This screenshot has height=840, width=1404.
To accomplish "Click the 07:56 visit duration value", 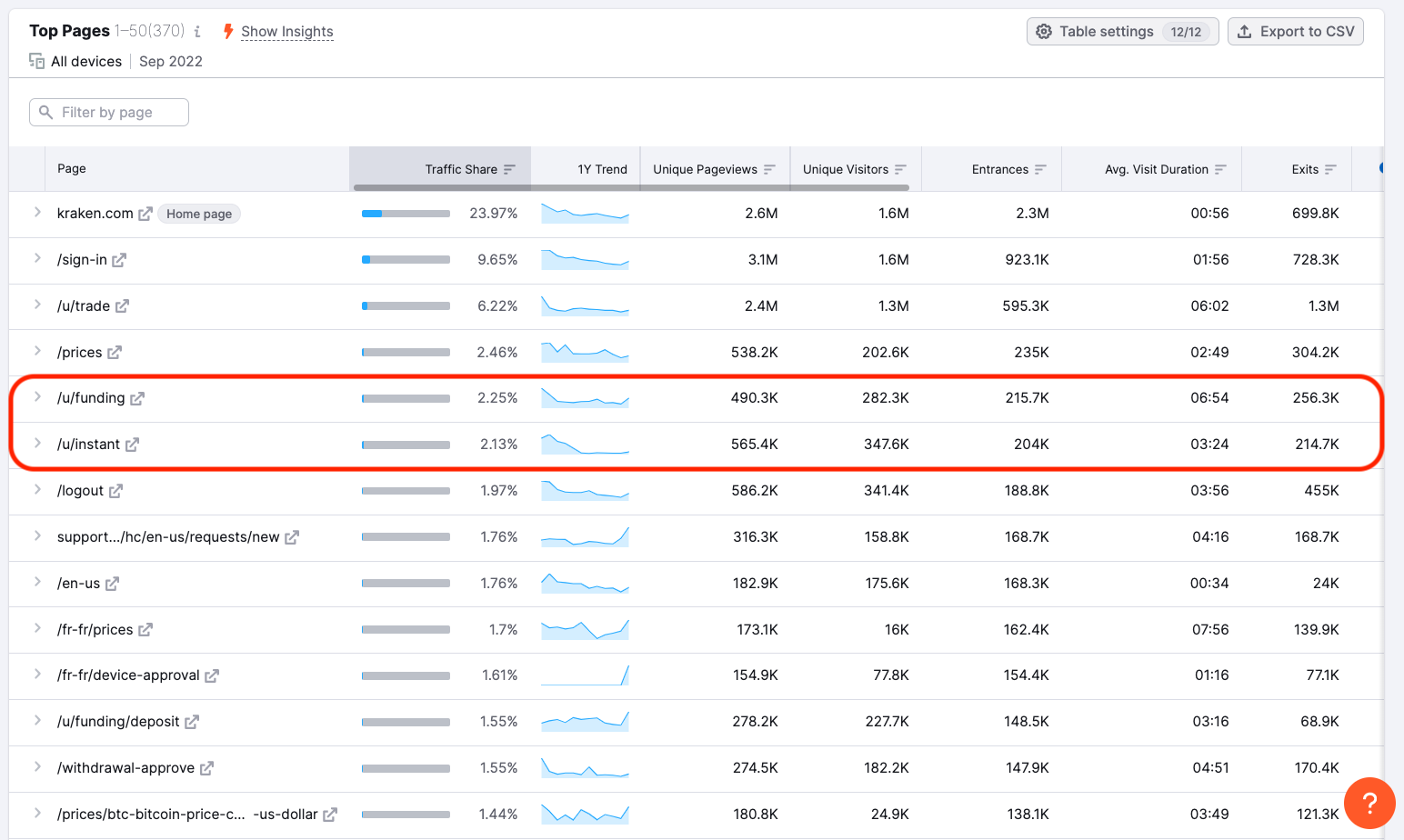I will (1210, 629).
